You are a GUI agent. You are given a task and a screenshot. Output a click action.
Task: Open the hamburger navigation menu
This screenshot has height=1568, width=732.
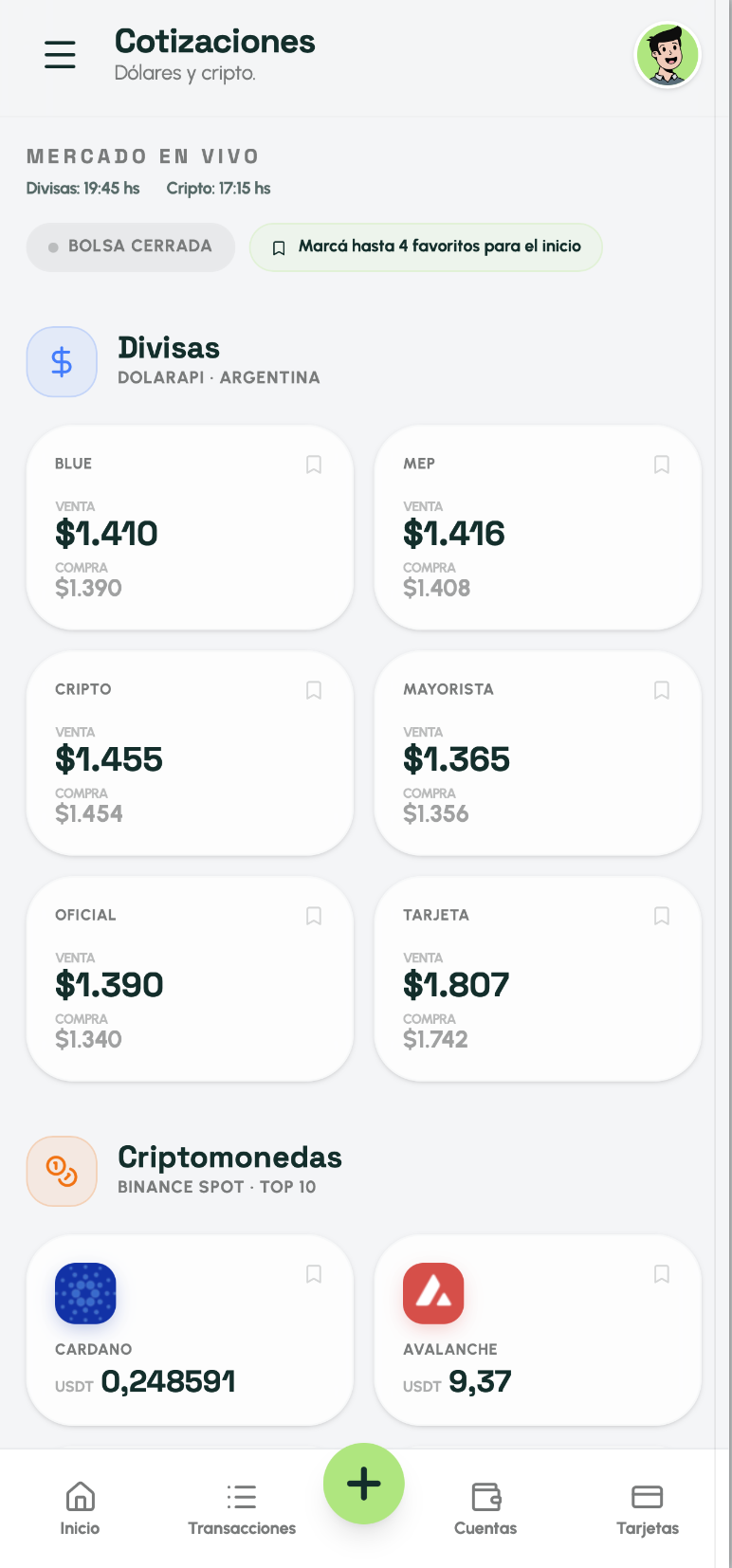tap(60, 54)
